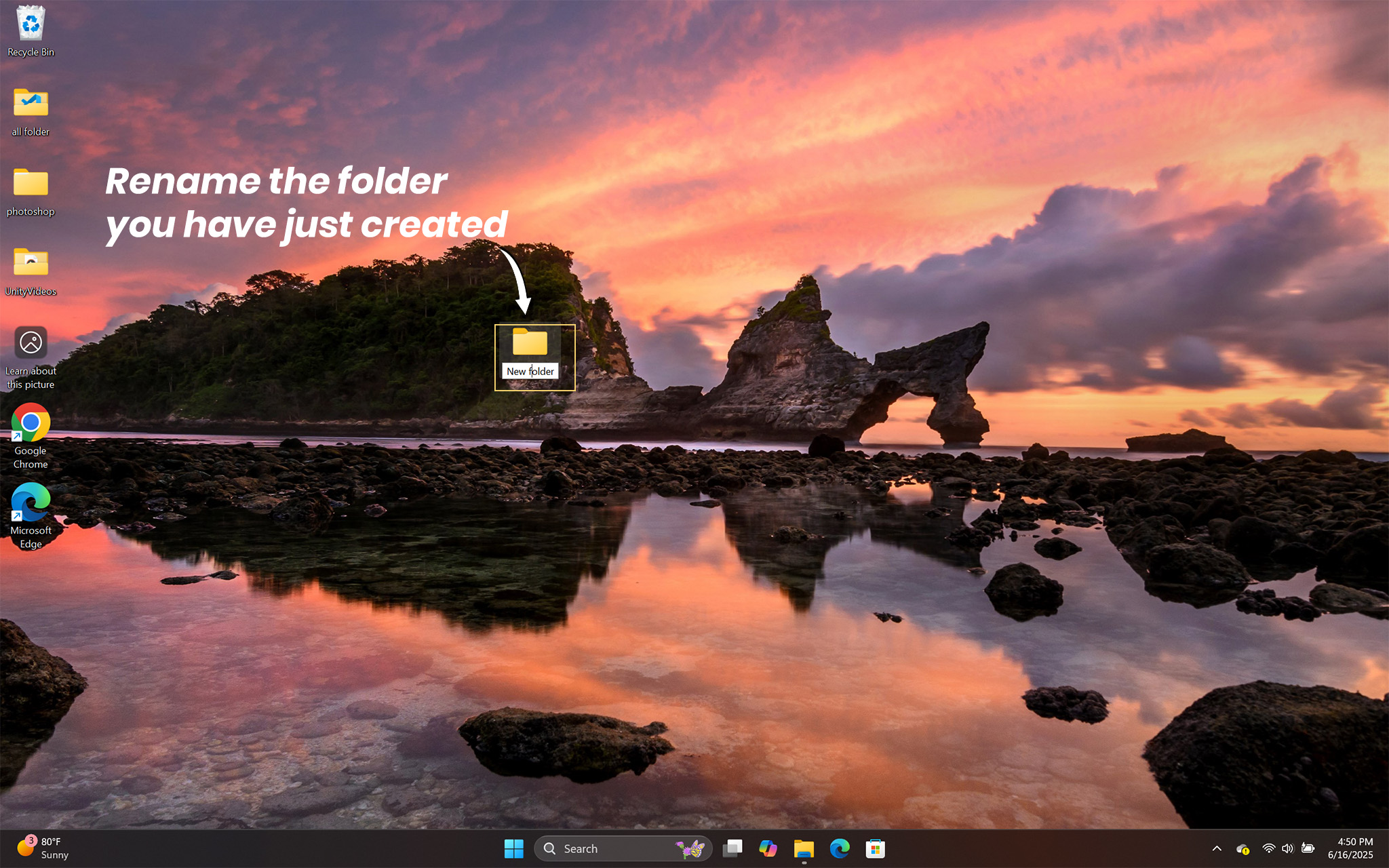The height and width of the screenshot is (868, 1389).
Task: Click 'Learn about this picture' icon
Action: [31, 342]
